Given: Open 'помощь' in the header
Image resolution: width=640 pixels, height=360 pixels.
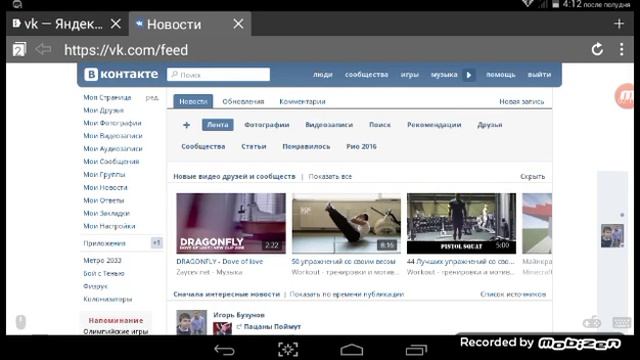Looking at the screenshot, I should tap(500, 75).
